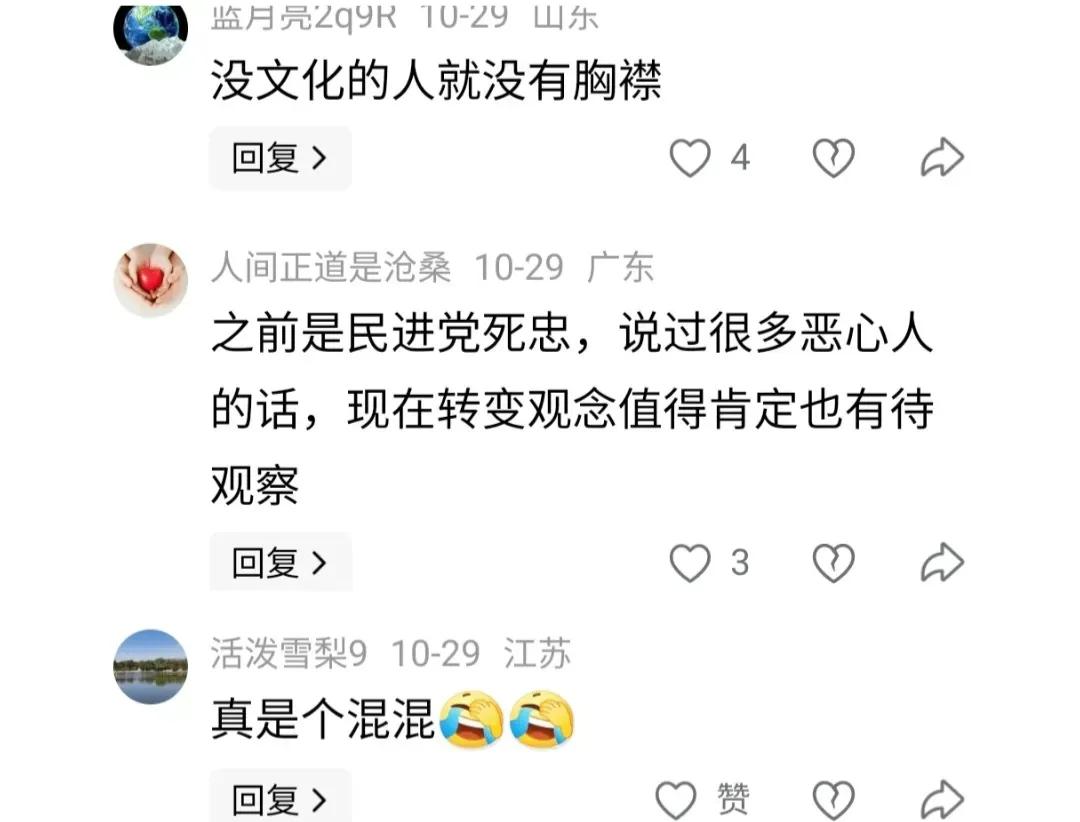Open the red heart avatar profile
Viewport: 1080px width, 822px height.
(x=150, y=280)
